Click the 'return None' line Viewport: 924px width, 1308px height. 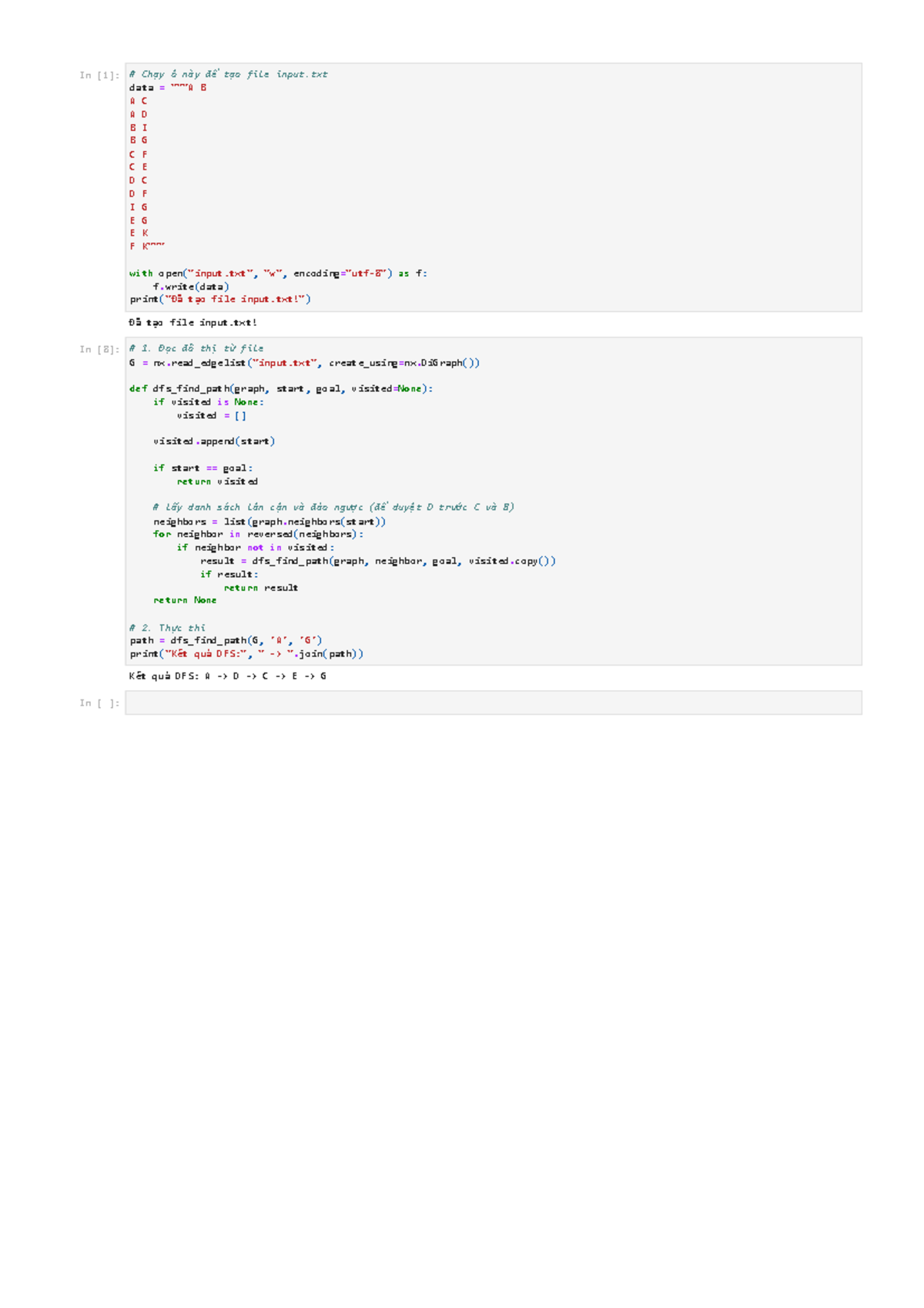click(185, 600)
